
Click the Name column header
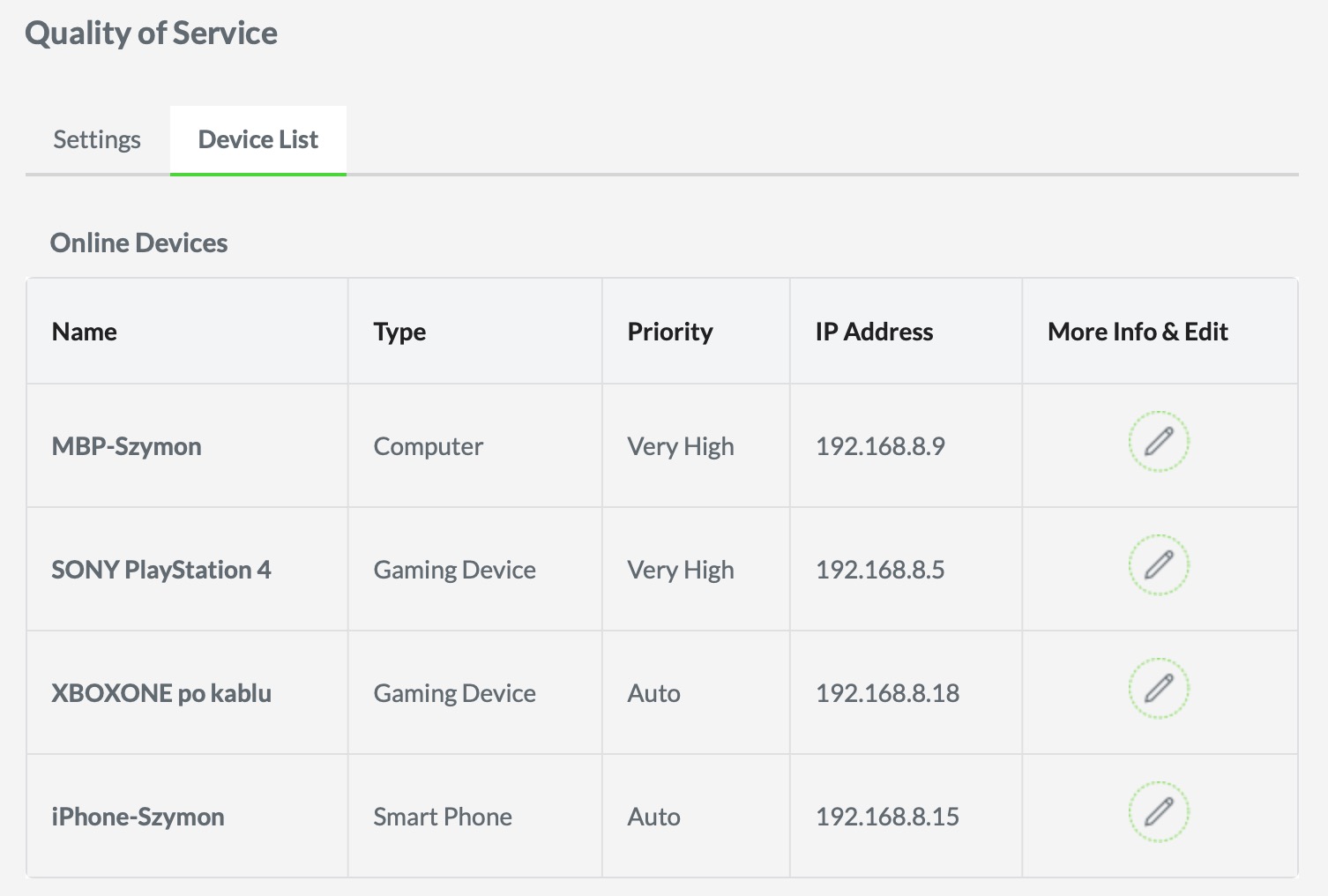click(85, 332)
